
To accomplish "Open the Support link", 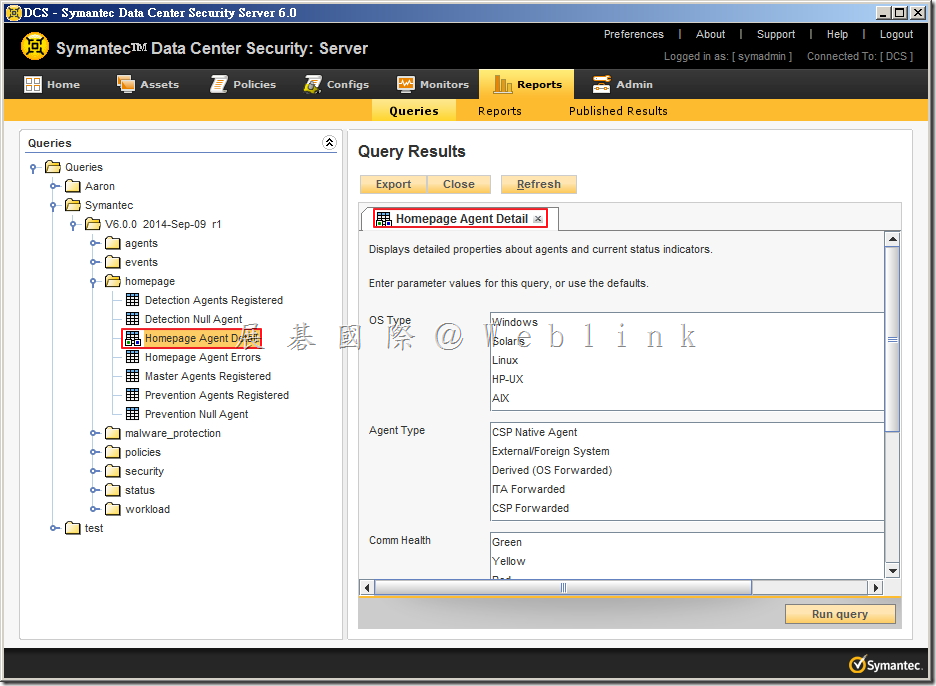I will coord(775,34).
